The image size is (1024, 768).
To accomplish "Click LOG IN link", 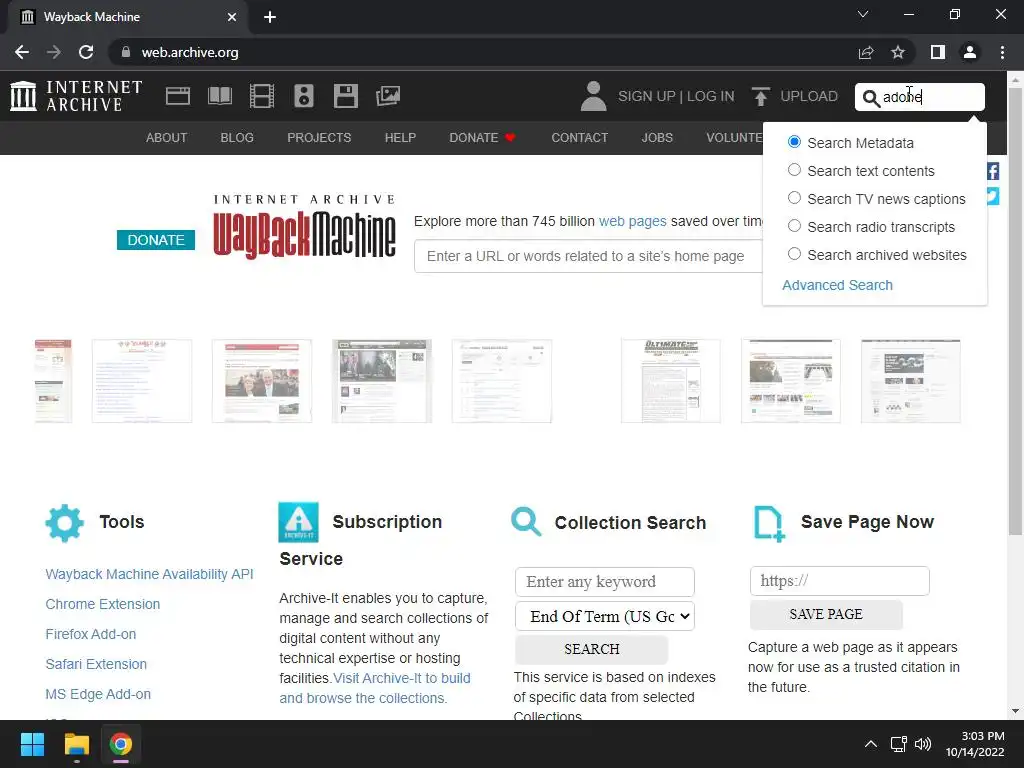I will tap(711, 96).
